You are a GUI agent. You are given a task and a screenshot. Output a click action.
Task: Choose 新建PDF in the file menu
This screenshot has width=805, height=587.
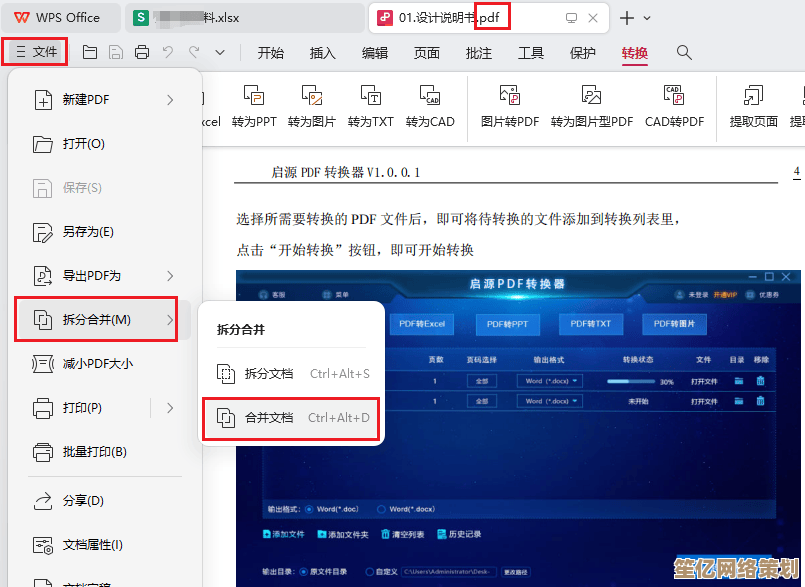[x=103, y=100]
